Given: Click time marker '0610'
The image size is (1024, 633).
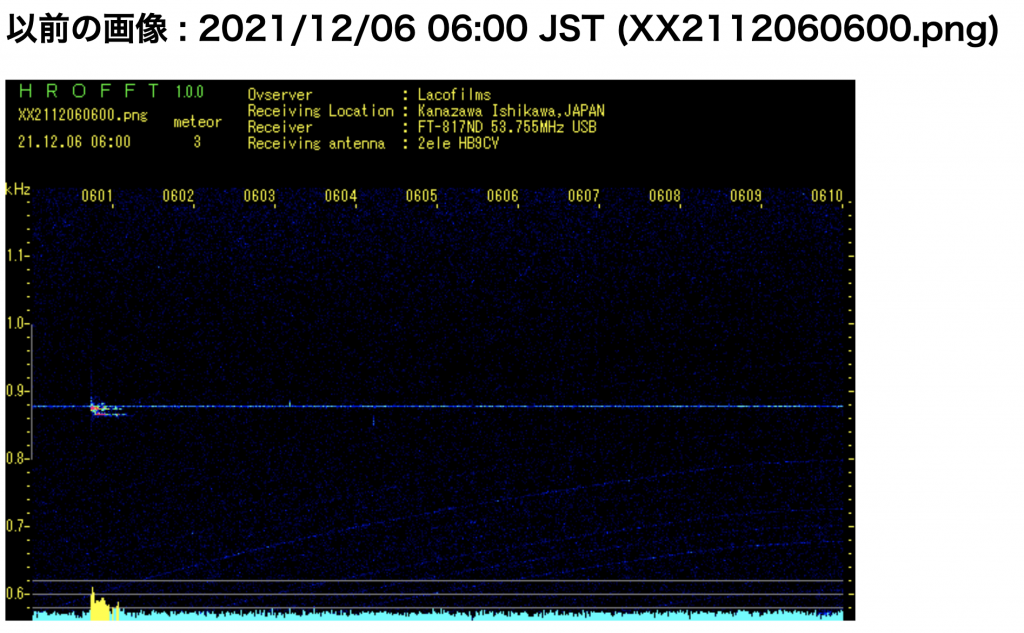Looking at the screenshot, I should [x=827, y=196].
